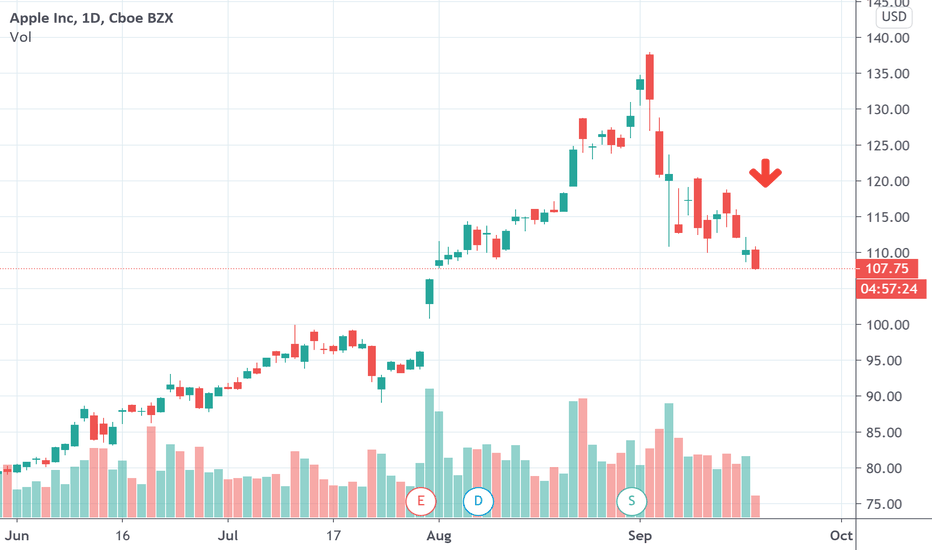The width and height of the screenshot is (932, 550).
Task: Click the Apple Inc chart title
Action: 92,18
